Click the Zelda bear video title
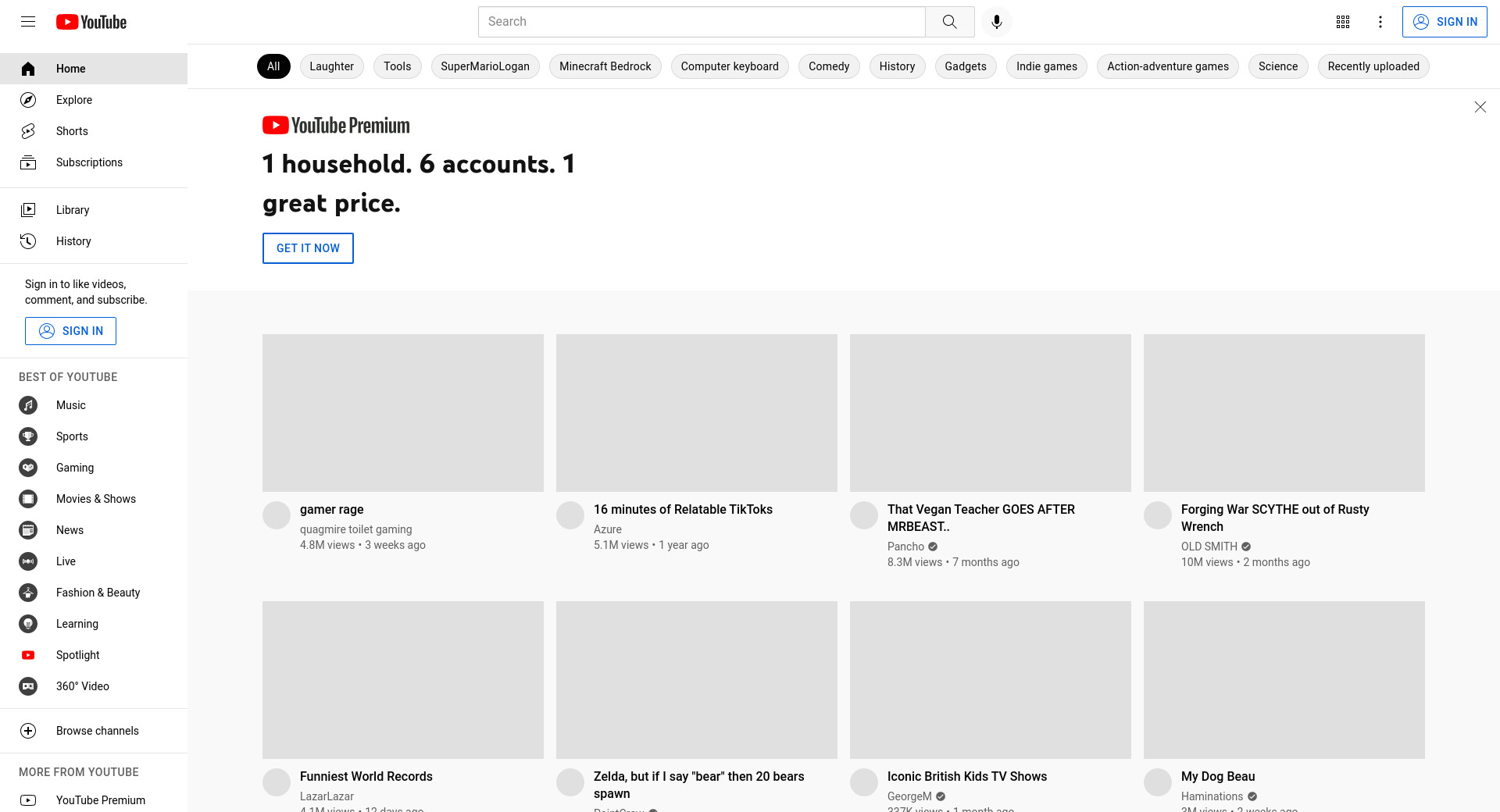Viewport: 1500px width, 812px height. click(x=699, y=785)
